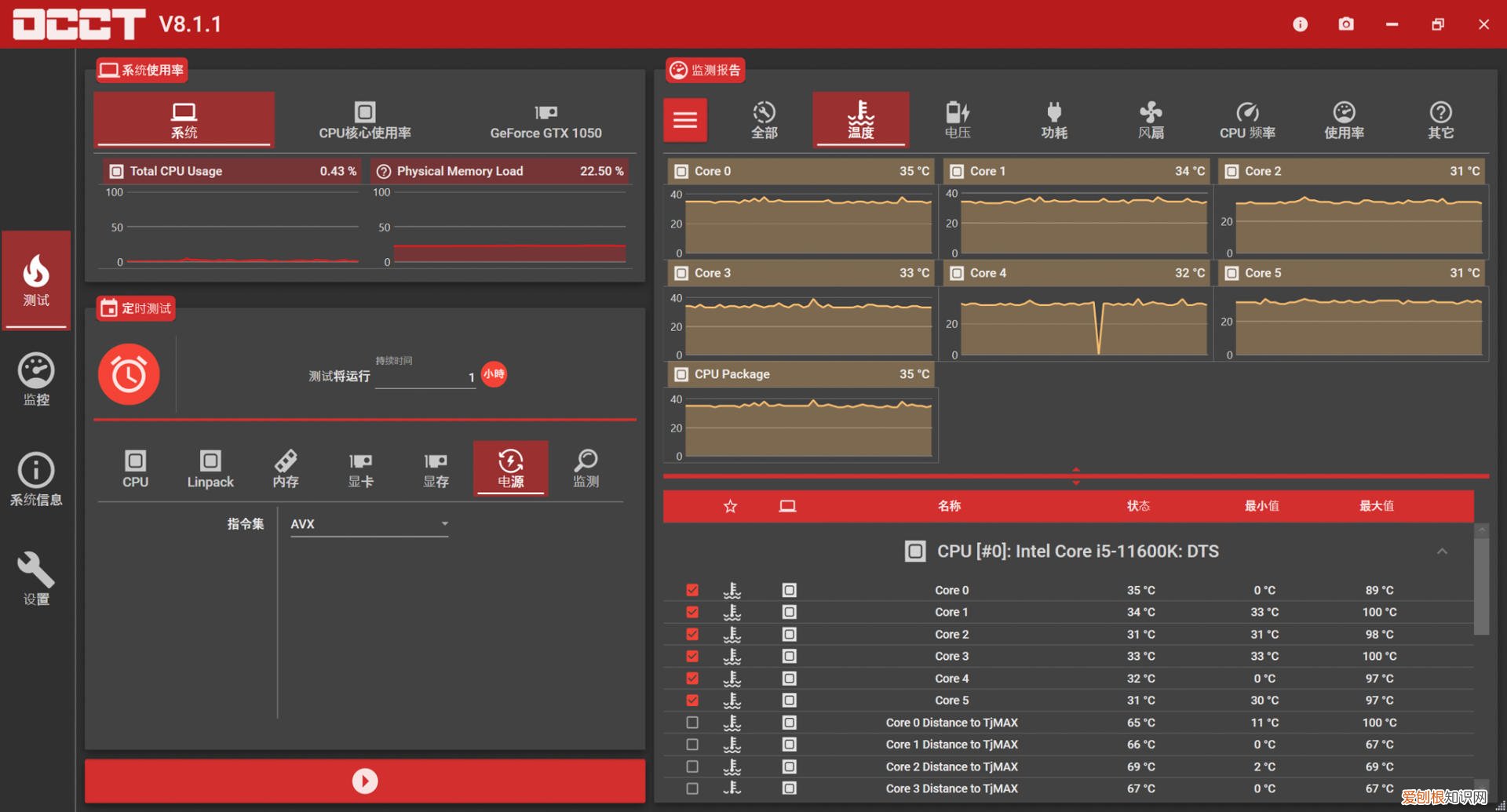Uncheck the Core 3 table row checkbox

coord(692,656)
